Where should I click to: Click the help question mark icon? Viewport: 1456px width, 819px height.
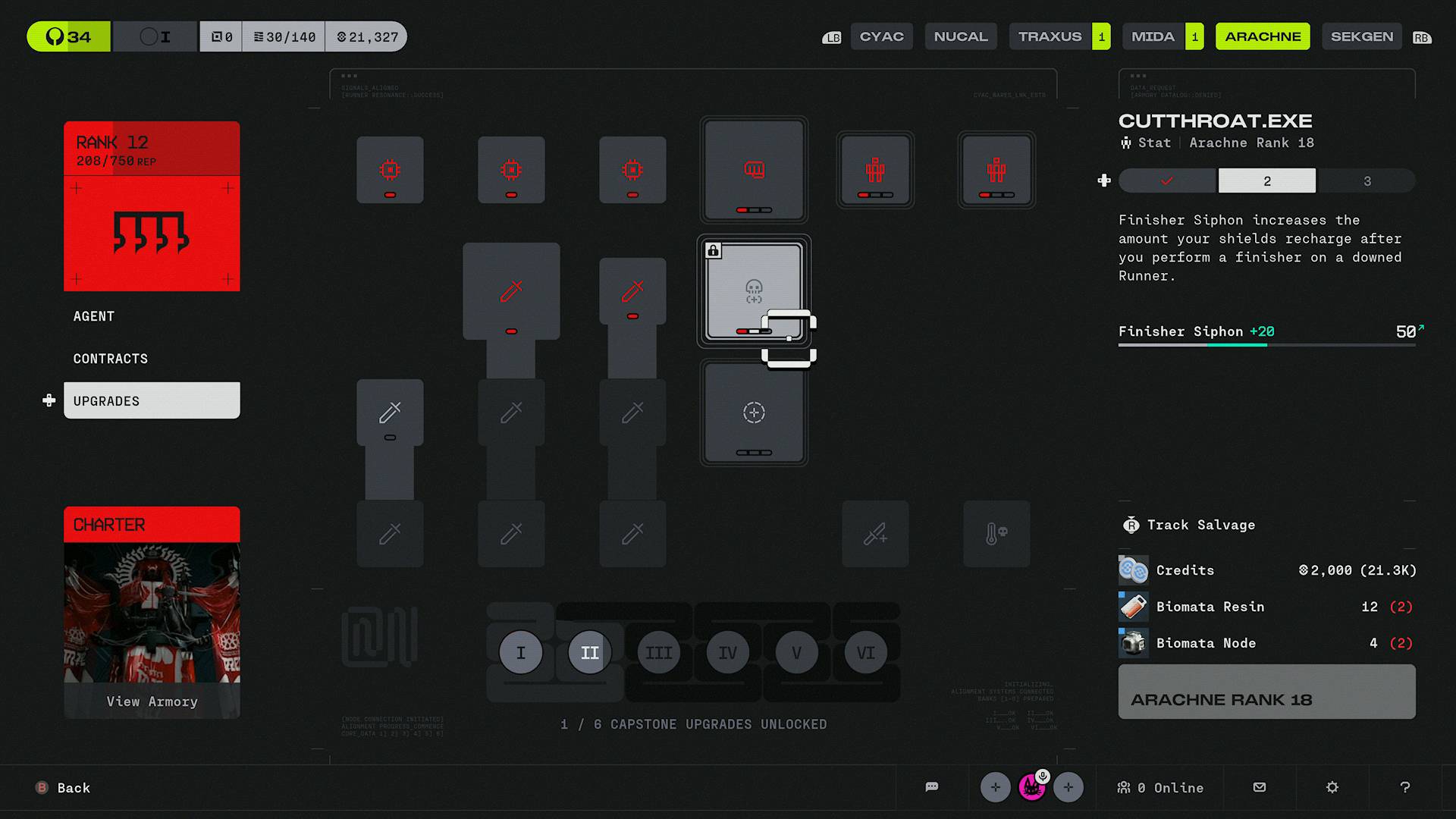1404,787
